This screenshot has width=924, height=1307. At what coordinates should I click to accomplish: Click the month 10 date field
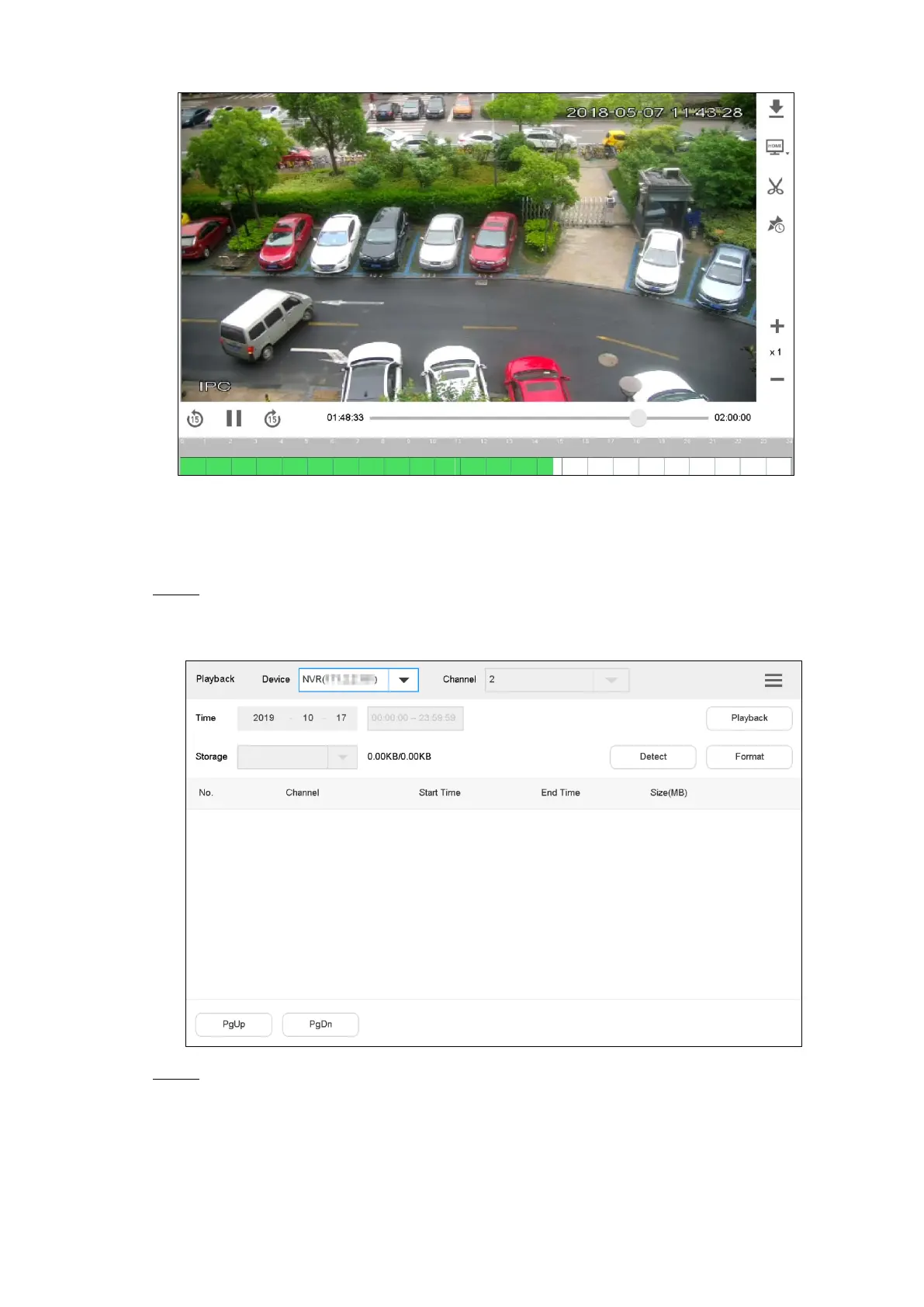(x=308, y=718)
